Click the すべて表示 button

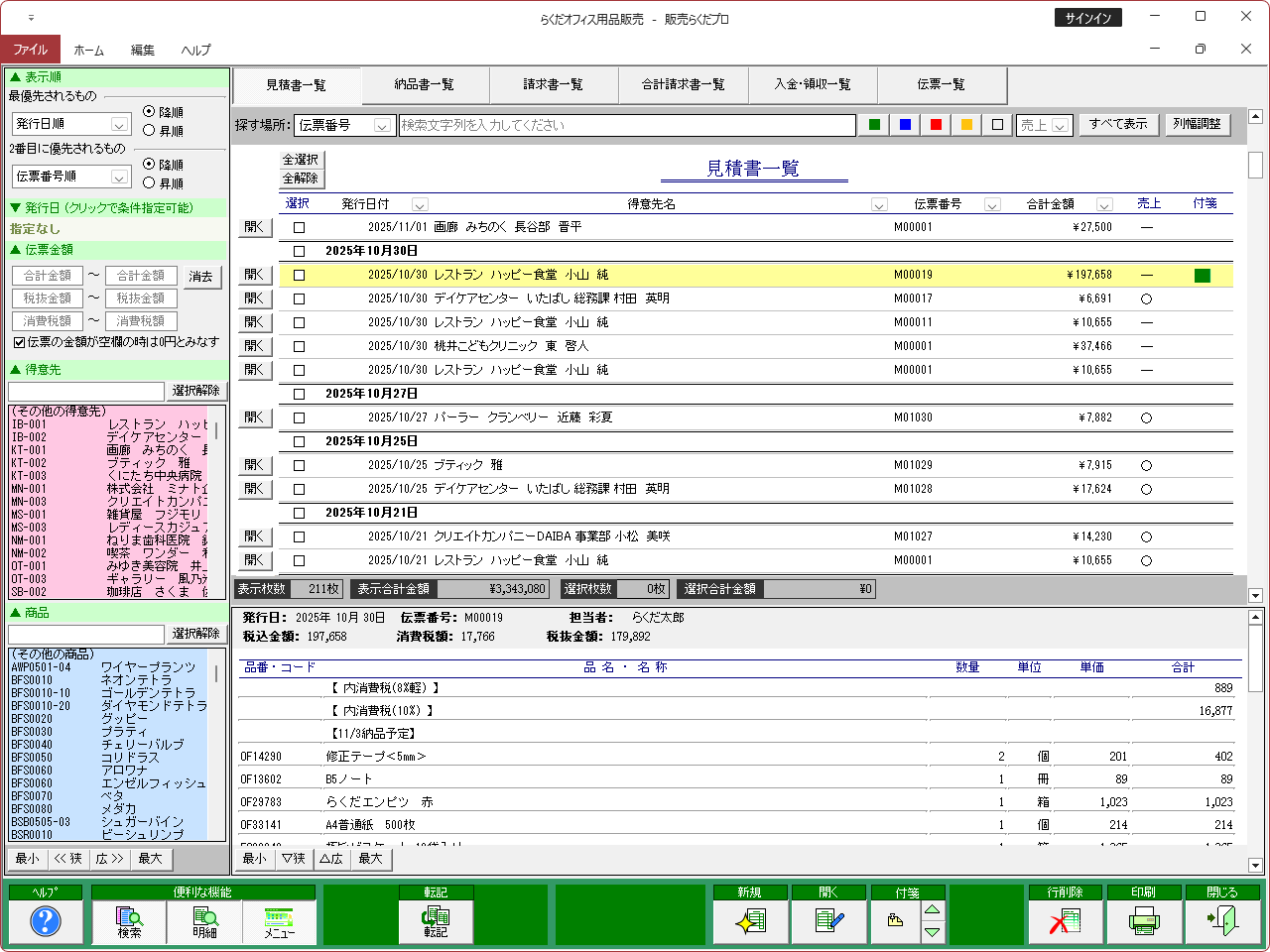tap(1117, 125)
